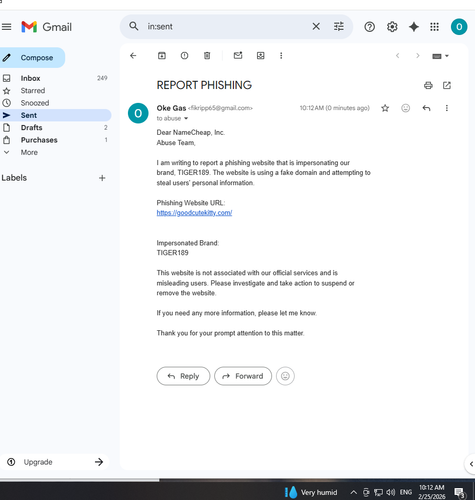Click the emoji reaction button beside Forward
The image size is (475, 500).
[285, 376]
